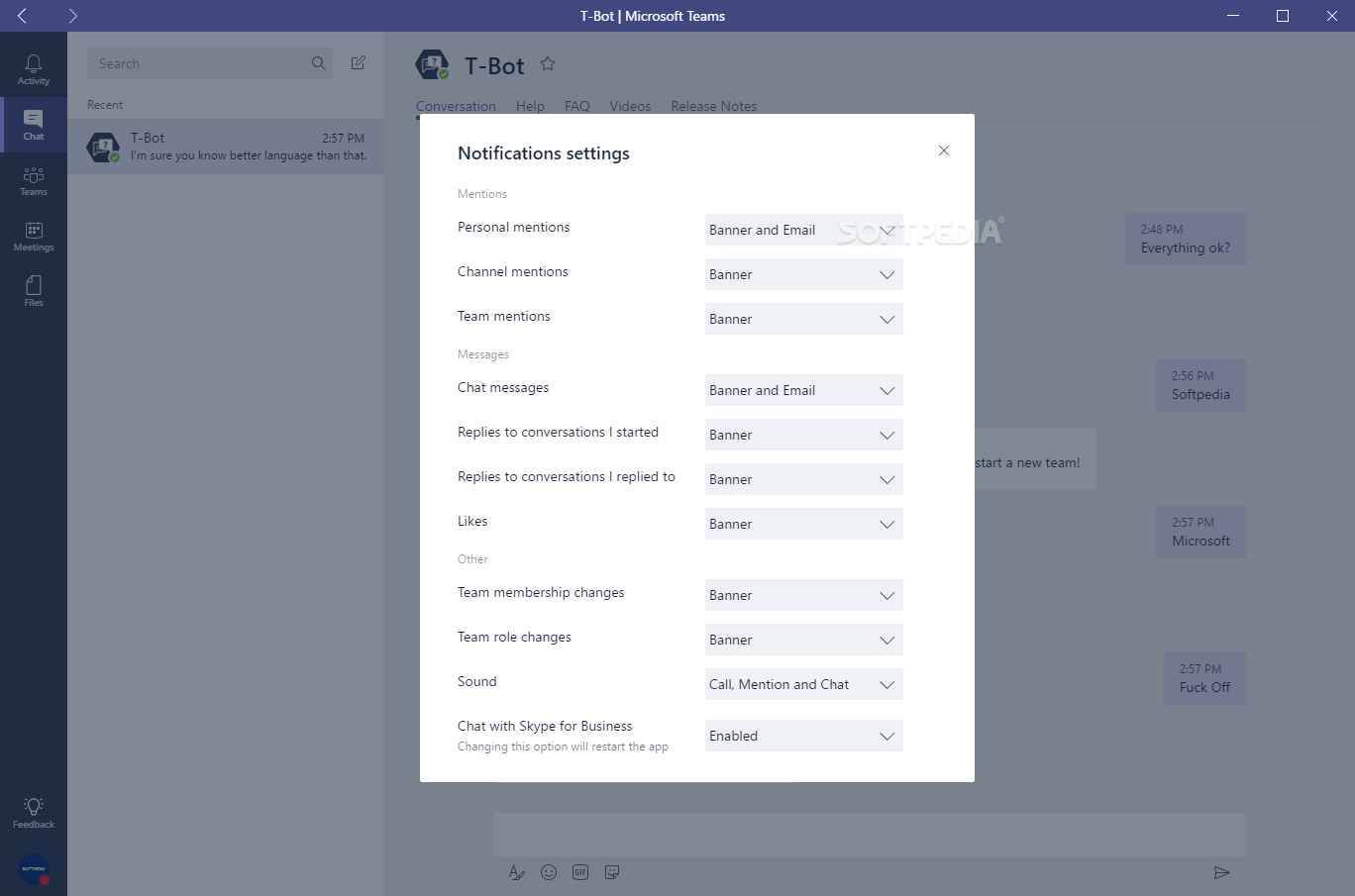Click the search magnifier icon
This screenshot has width=1355, height=896.
point(319,63)
